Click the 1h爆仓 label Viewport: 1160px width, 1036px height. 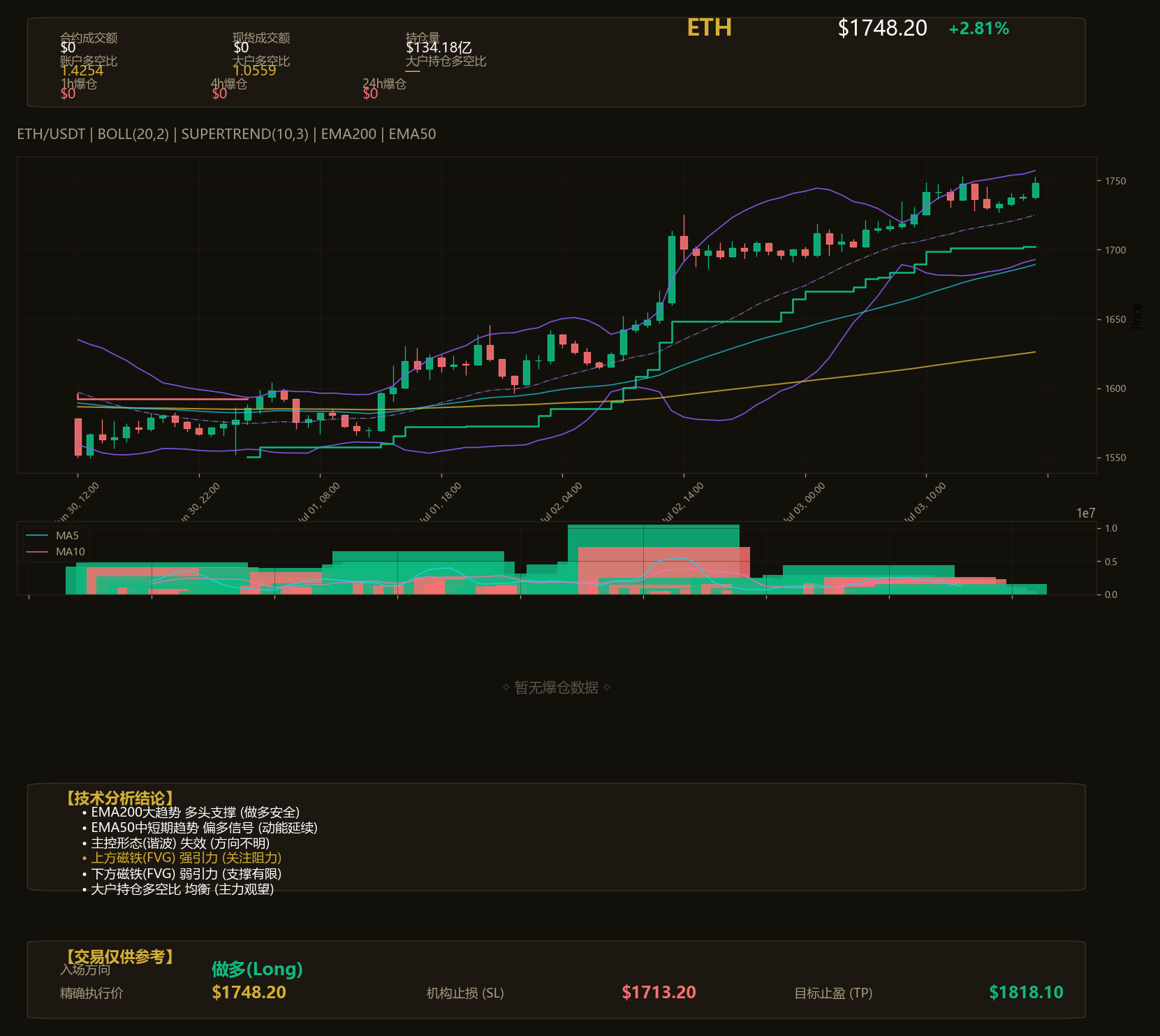[78, 84]
